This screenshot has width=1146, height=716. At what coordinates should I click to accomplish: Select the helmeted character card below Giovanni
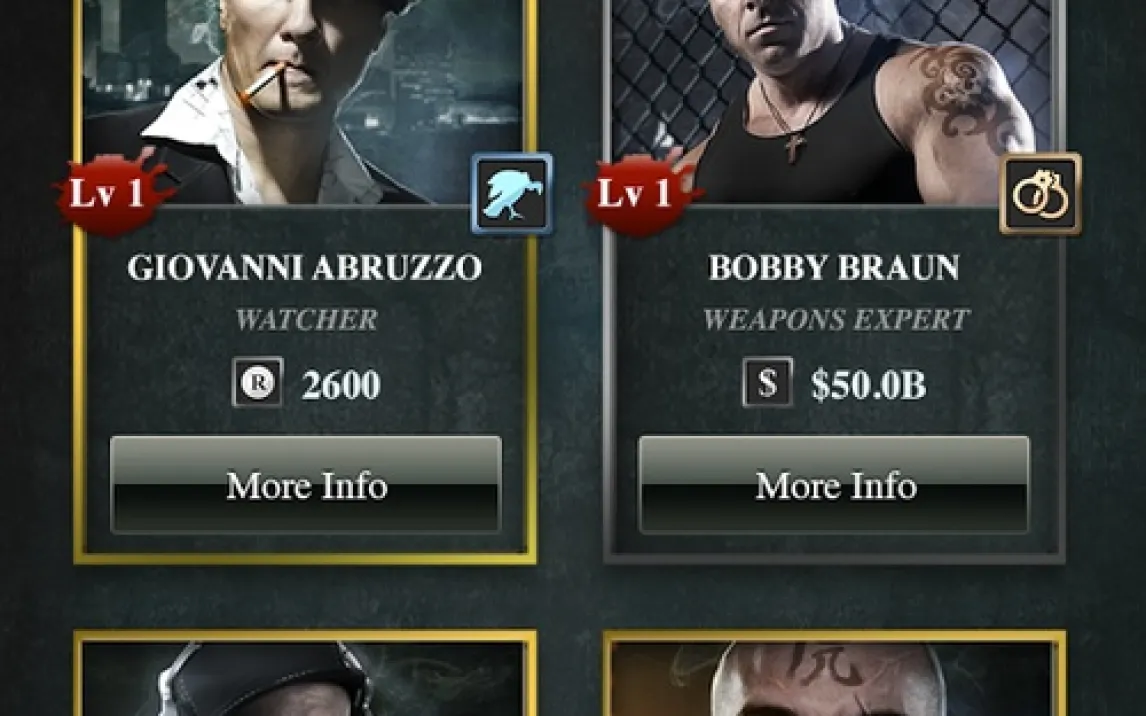pyautogui.click(x=305, y=673)
